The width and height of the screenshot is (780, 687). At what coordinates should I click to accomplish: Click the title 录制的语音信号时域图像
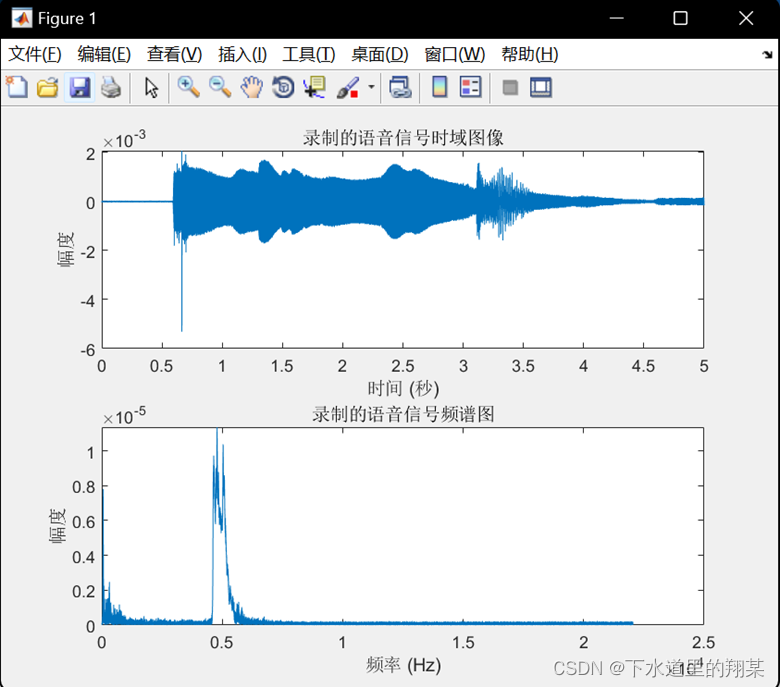tap(403, 138)
